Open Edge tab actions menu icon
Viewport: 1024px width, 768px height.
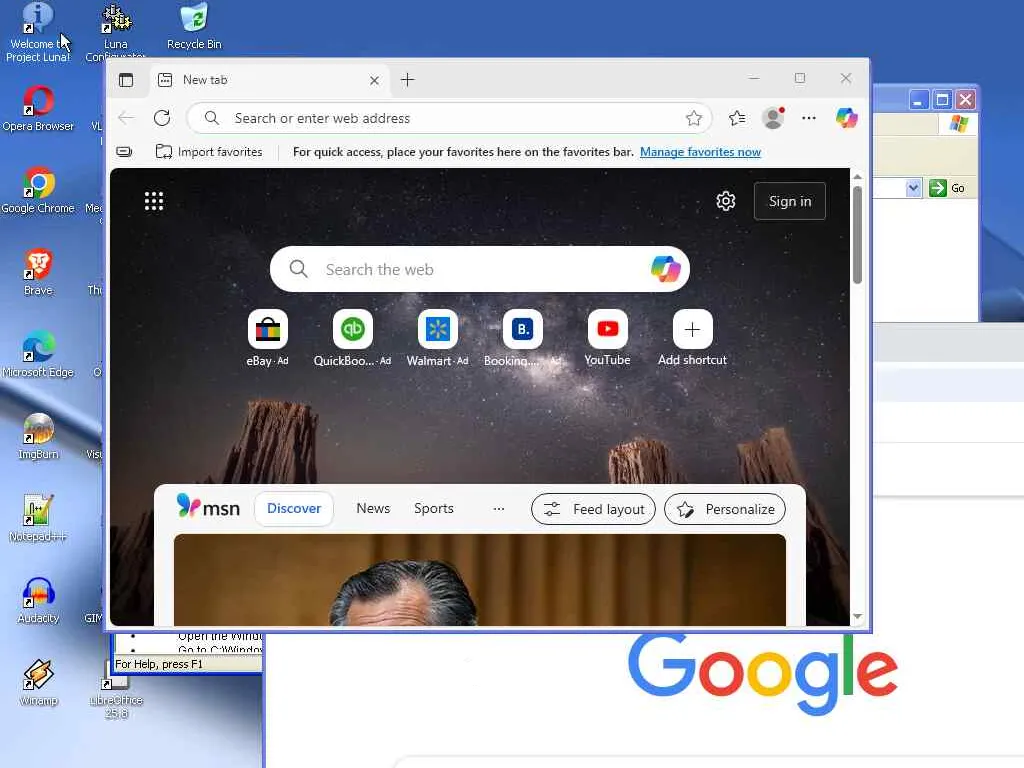coord(126,80)
